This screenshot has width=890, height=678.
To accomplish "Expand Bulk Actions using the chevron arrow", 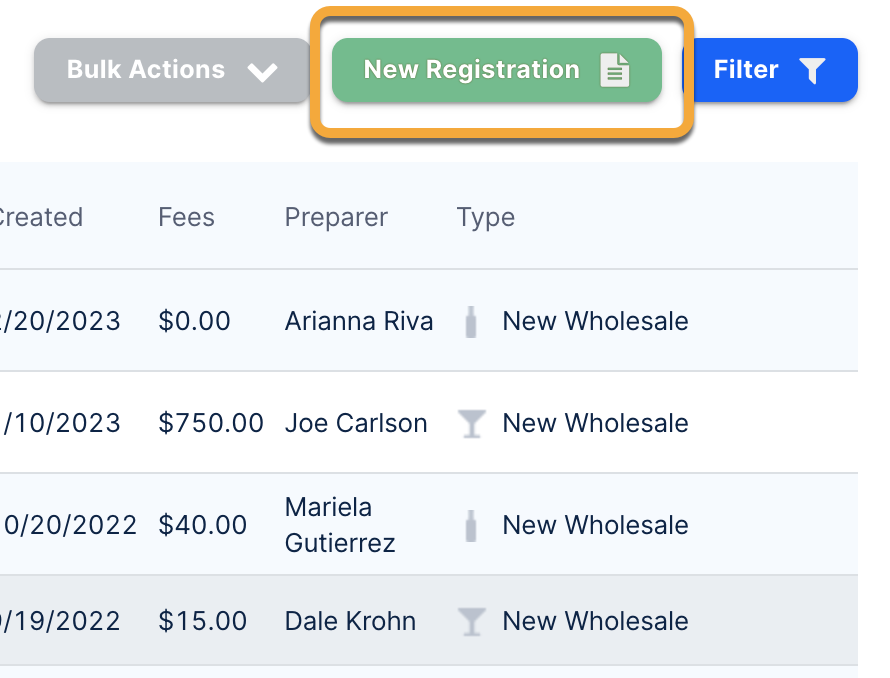I will 262,72.
